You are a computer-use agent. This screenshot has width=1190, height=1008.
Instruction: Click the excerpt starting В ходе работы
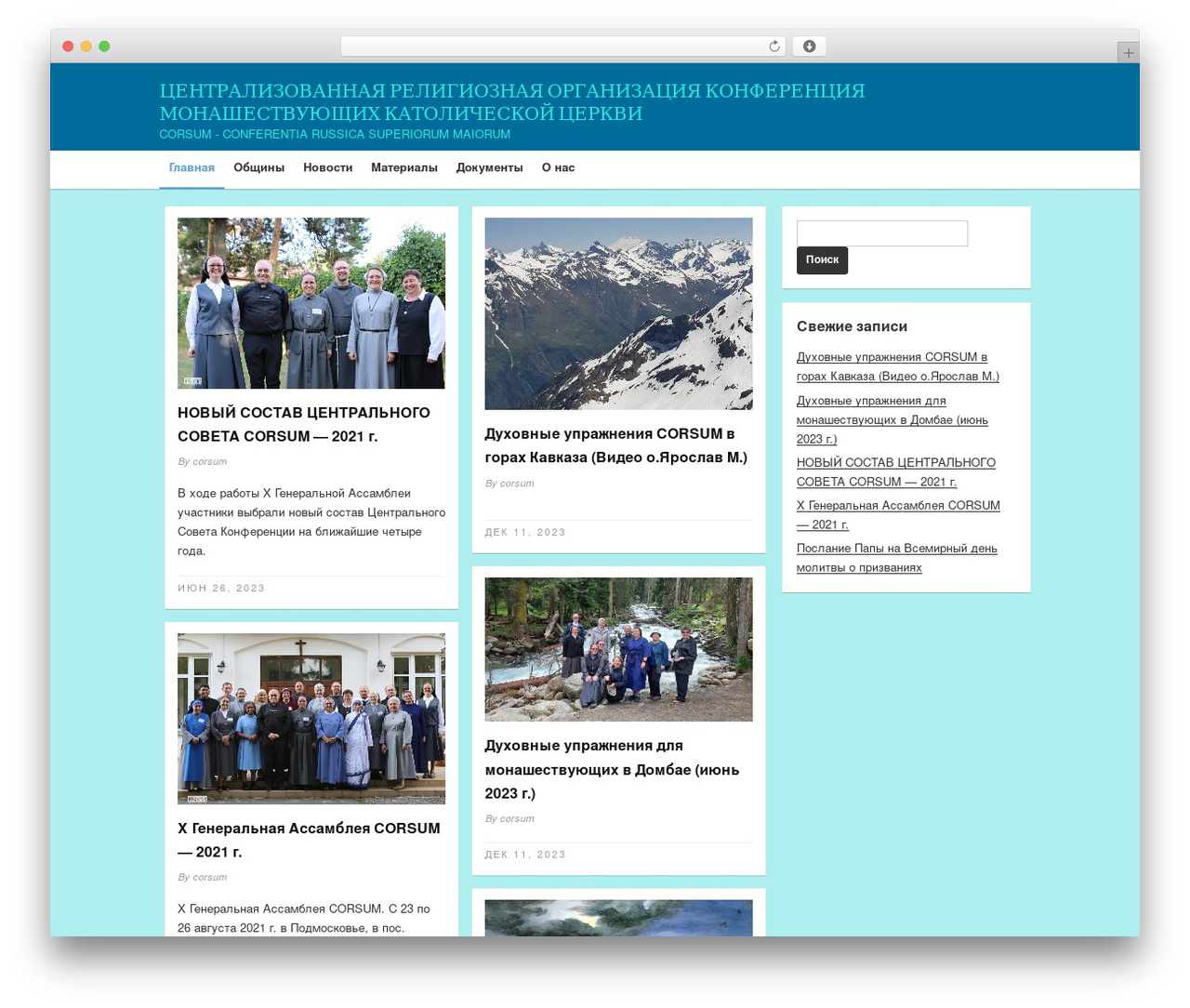311,522
